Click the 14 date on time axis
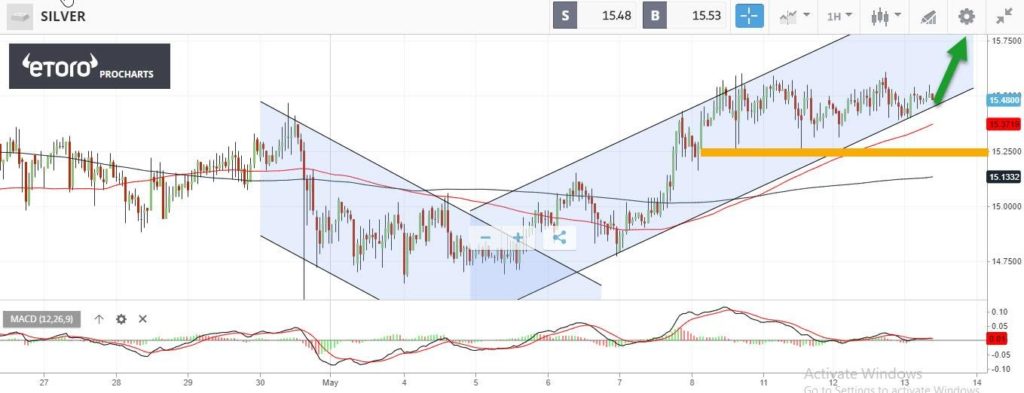Screen dimensions: 1024x393 click(978, 382)
